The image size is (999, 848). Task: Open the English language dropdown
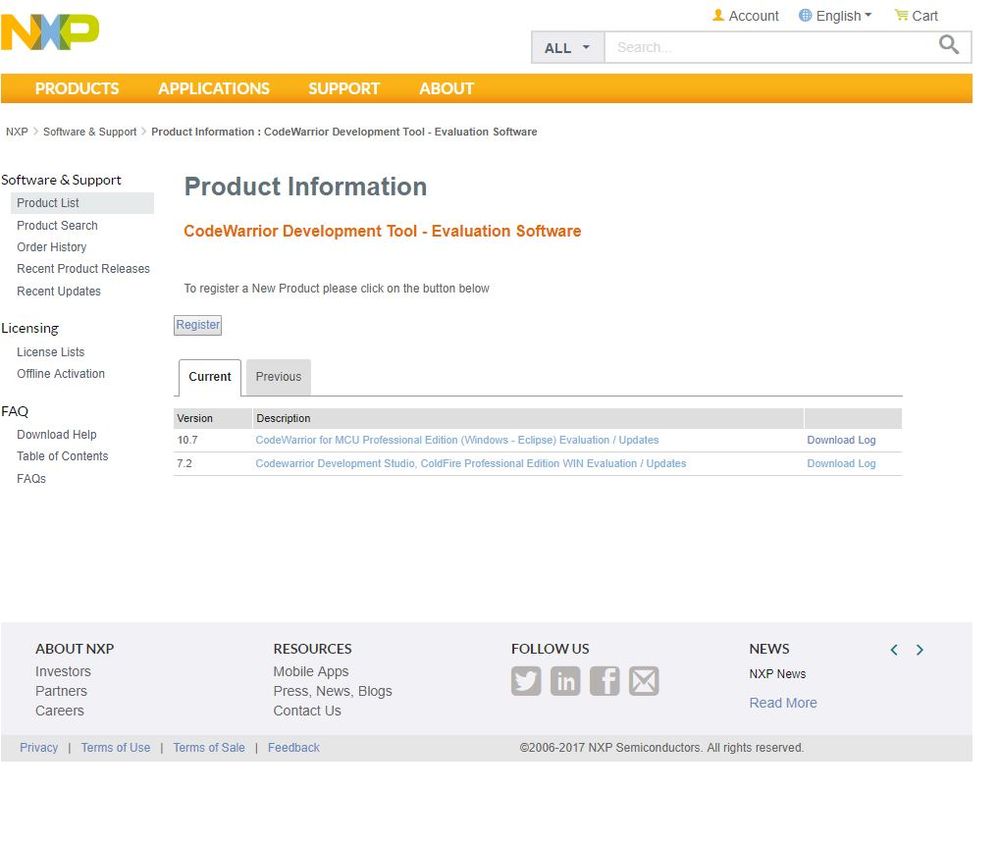(x=836, y=16)
